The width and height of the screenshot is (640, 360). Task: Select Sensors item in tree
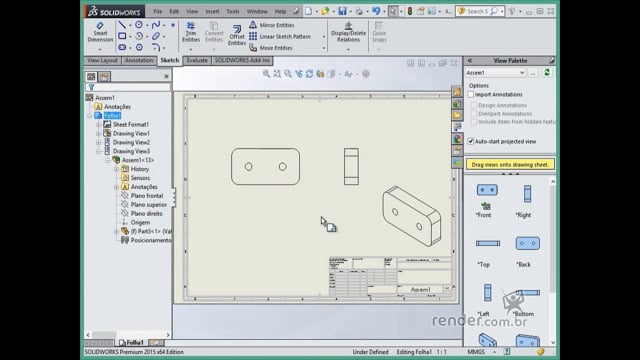click(140, 178)
